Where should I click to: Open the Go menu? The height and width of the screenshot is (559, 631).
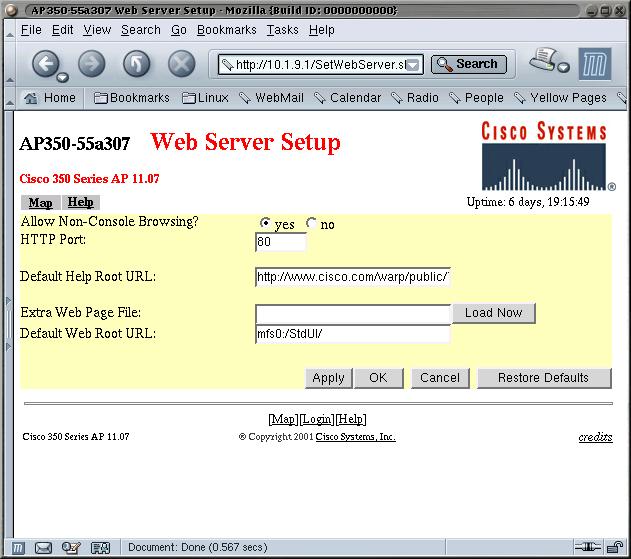coord(179,30)
